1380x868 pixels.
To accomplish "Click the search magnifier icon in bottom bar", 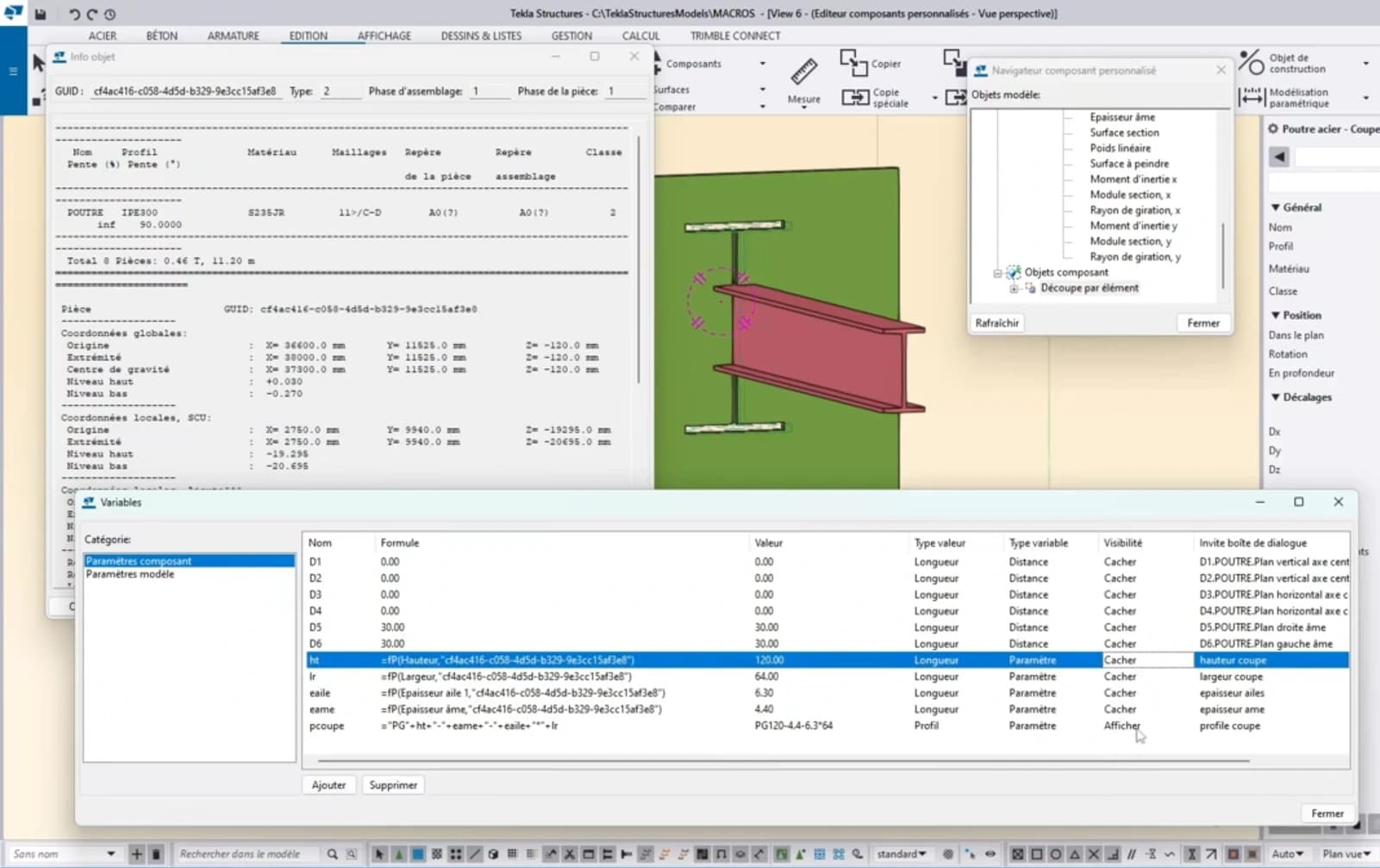I will point(332,854).
